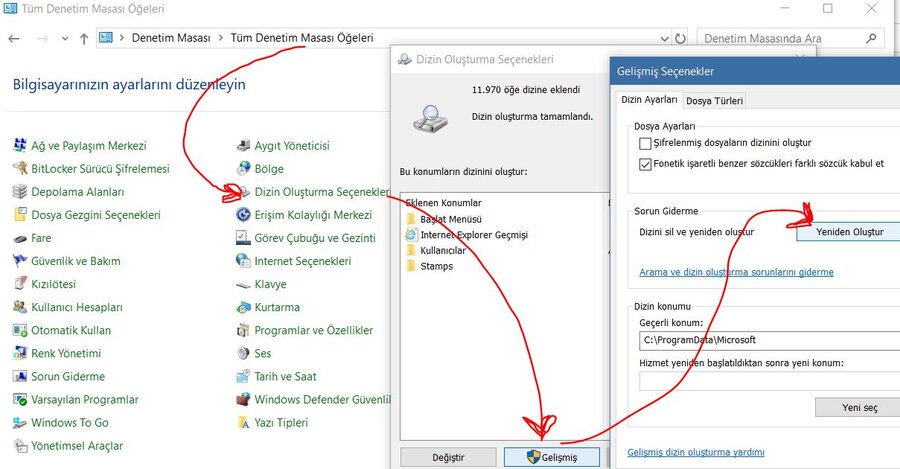Click Windows Defender Güvenlik icon
Image resolution: width=900 pixels, height=469 pixels.
click(x=243, y=399)
